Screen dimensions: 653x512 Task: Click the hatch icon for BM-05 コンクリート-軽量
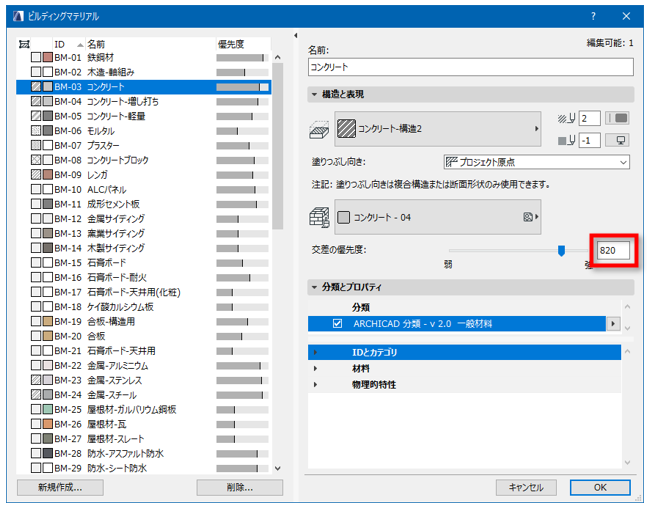pyautogui.click(x=36, y=116)
